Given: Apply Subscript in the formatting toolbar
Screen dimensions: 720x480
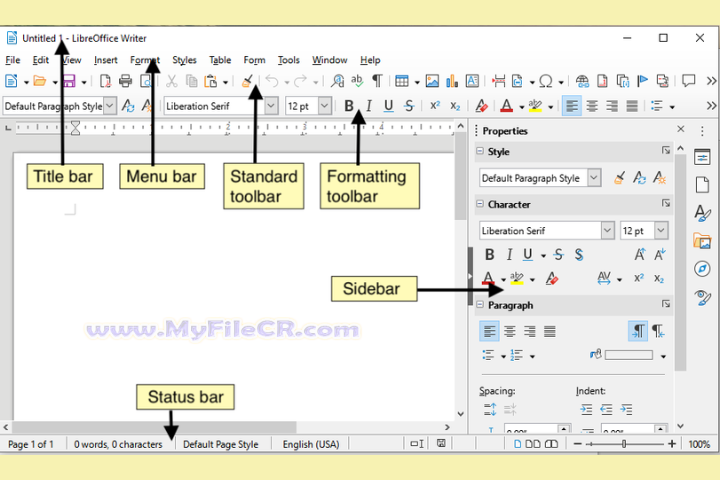Looking at the screenshot, I should point(455,106).
